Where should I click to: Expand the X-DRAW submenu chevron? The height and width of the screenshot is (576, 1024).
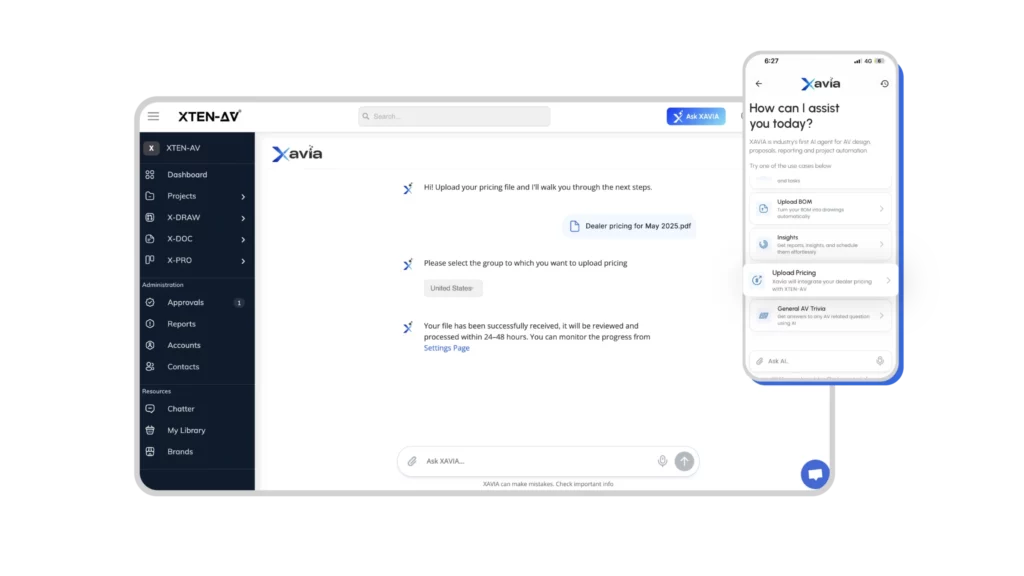pos(243,218)
